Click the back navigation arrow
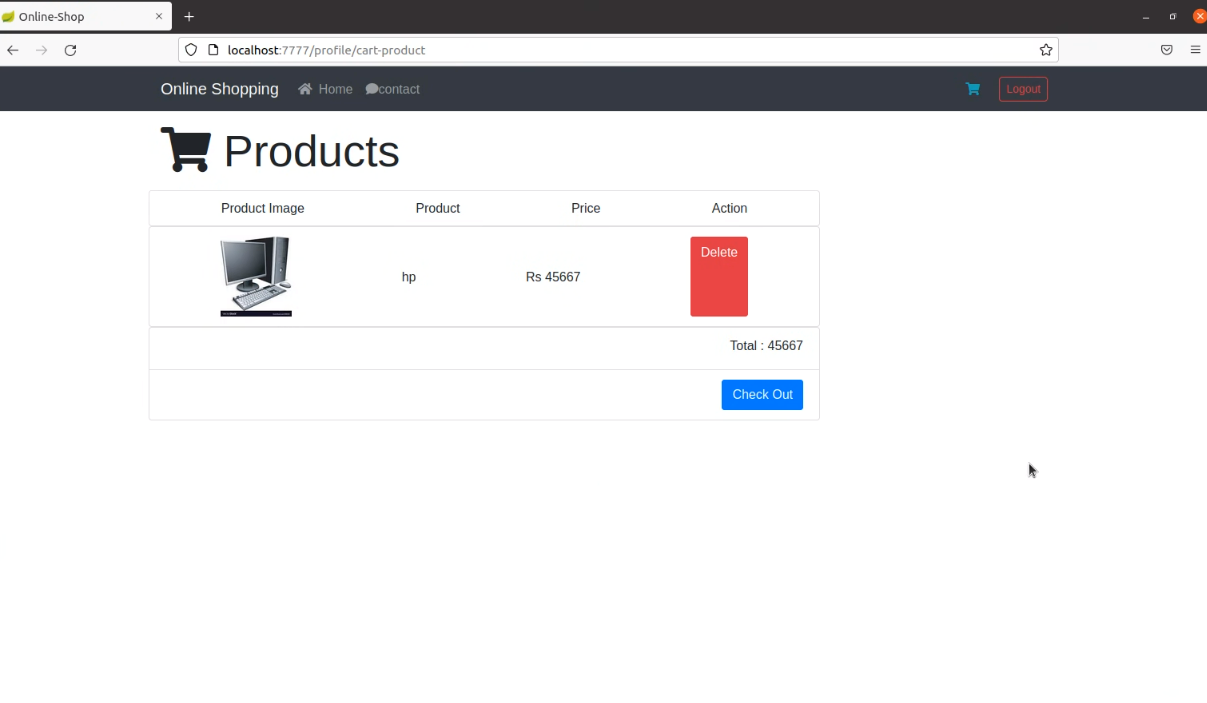The width and height of the screenshot is (1207, 703). click(x=12, y=50)
